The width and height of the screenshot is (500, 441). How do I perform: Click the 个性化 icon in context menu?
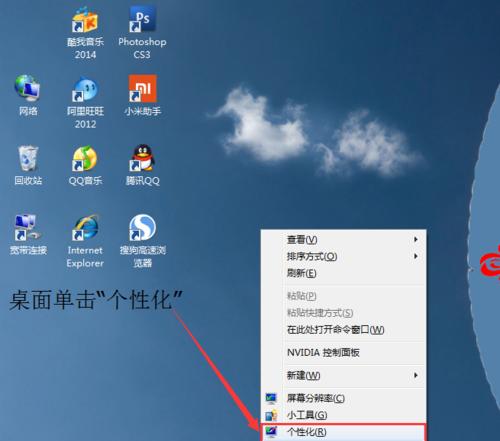(271, 432)
